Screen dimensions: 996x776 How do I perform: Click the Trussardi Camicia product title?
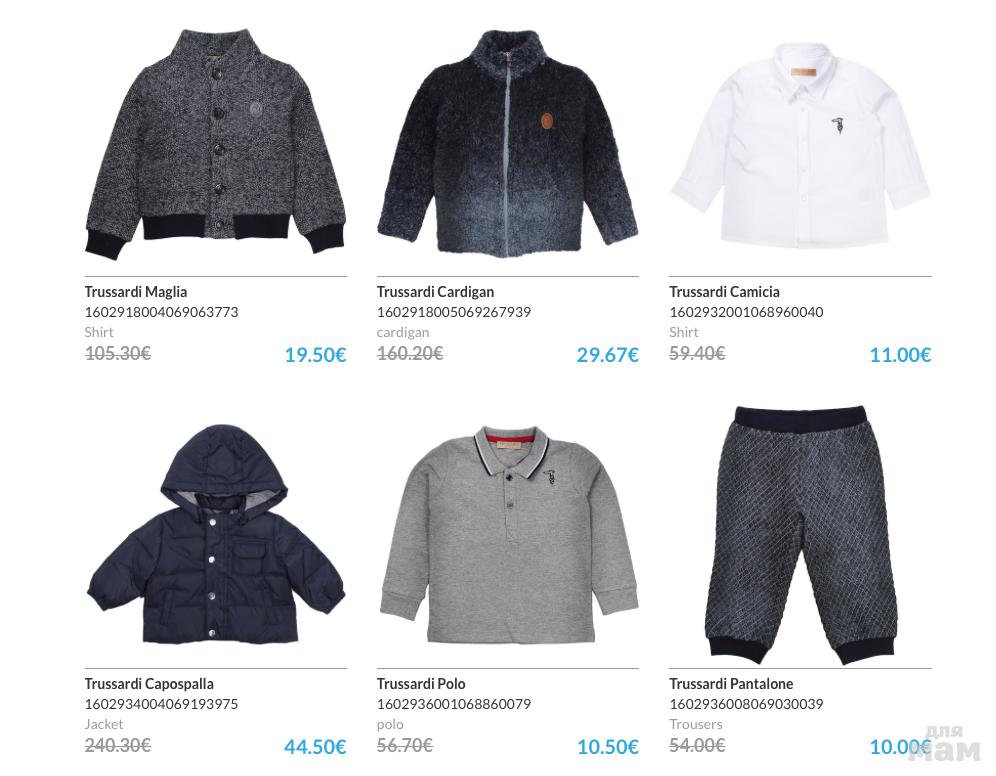724,292
